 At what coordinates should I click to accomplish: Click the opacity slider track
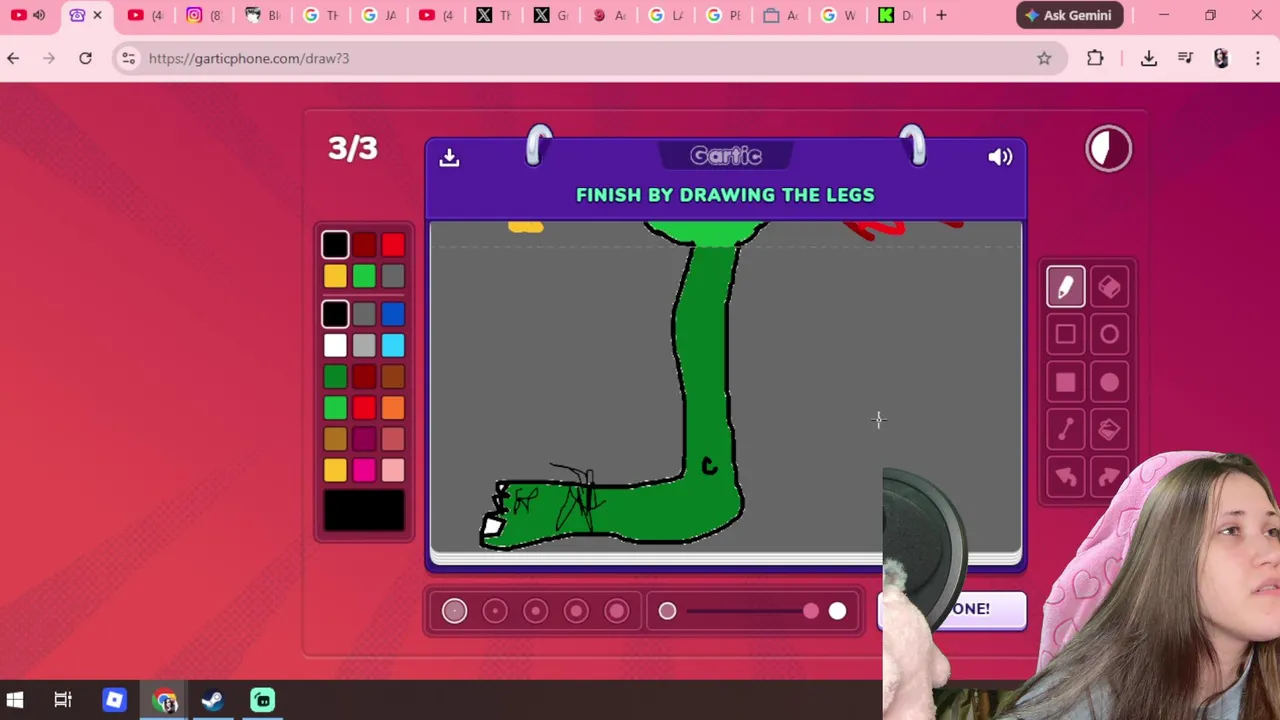pyautogui.click(x=751, y=611)
